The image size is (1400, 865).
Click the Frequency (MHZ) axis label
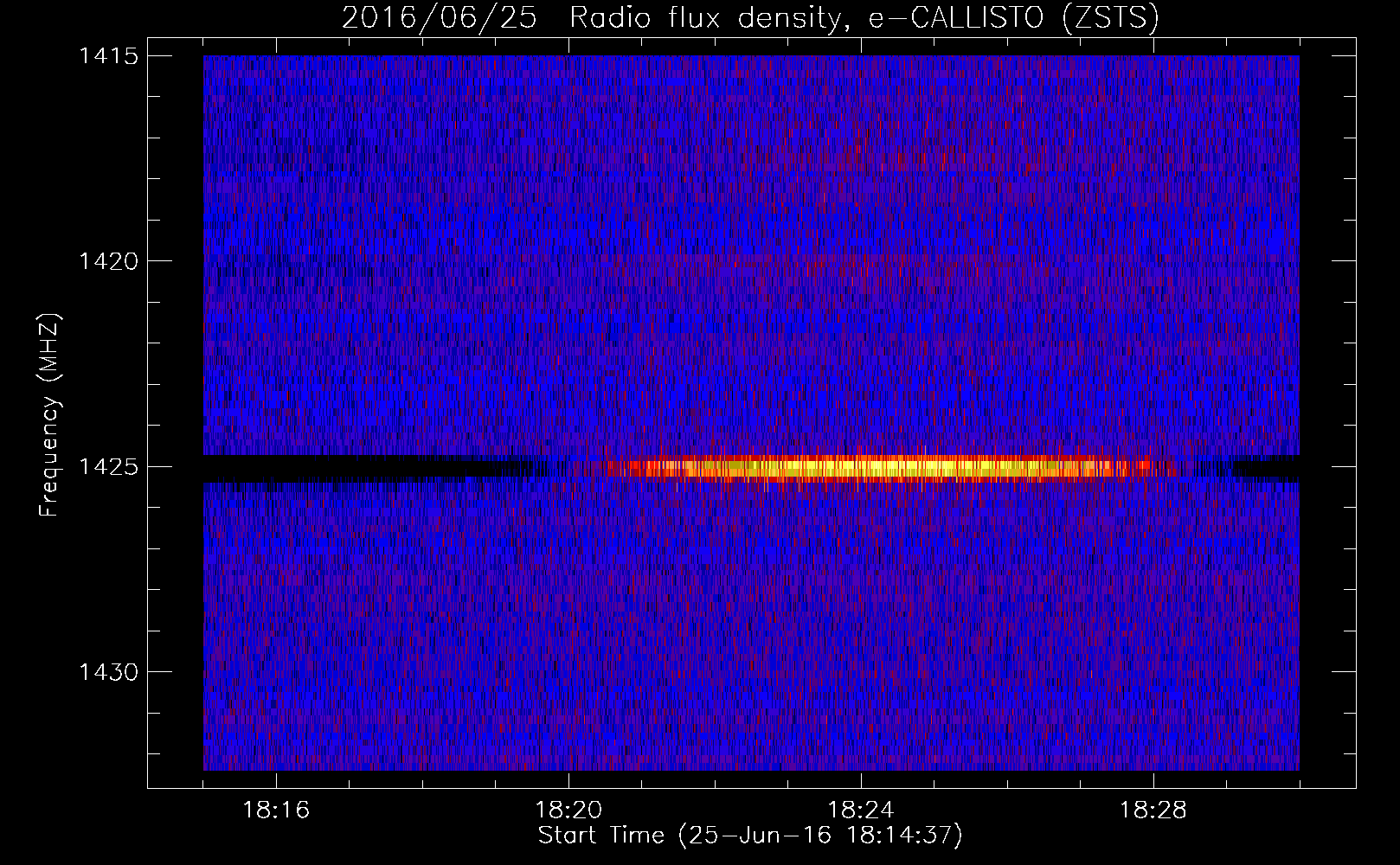(49, 415)
